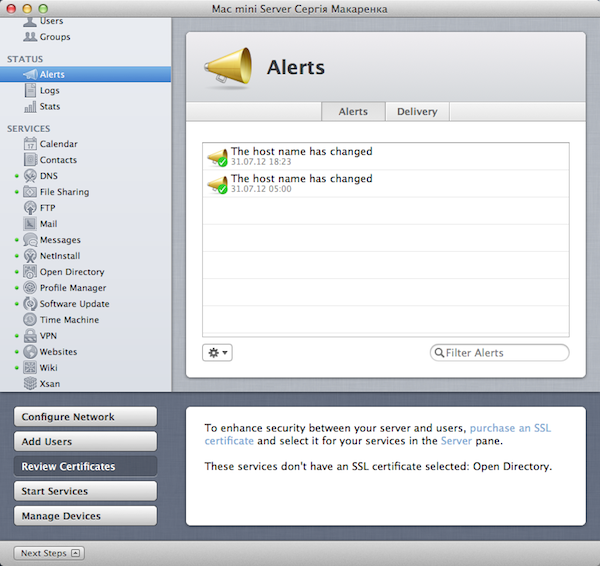Click the Logs text label
Viewport: 600px width, 566px height.
[50, 91]
